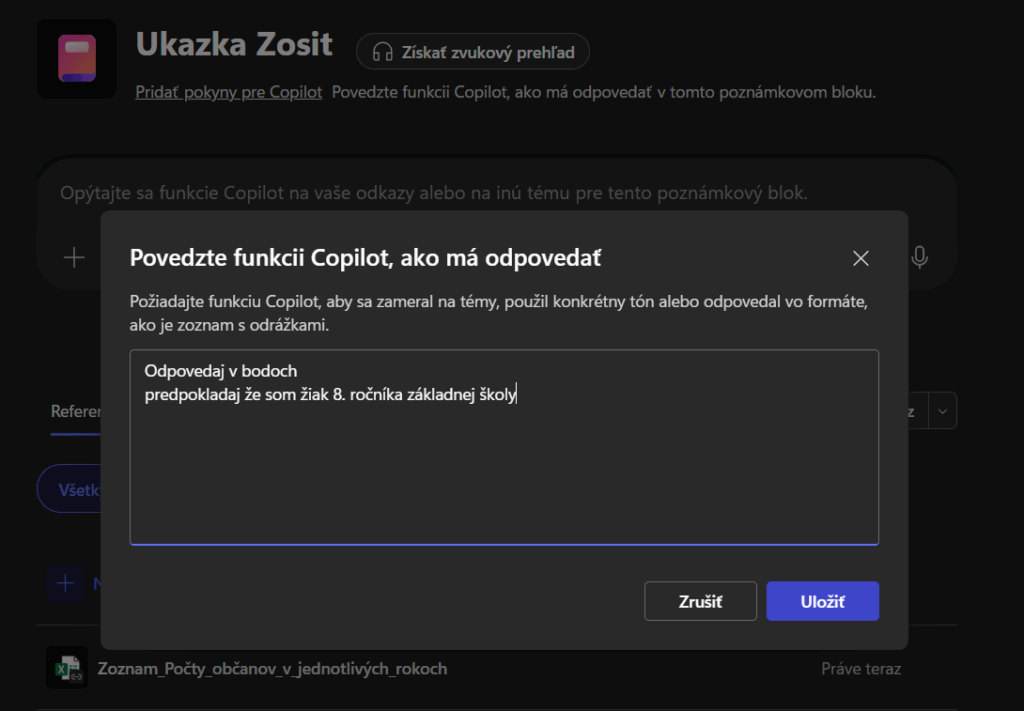Image resolution: width=1024 pixels, height=711 pixels.
Task: Close the Copilot instructions dialog
Action: click(x=861, y=259)
